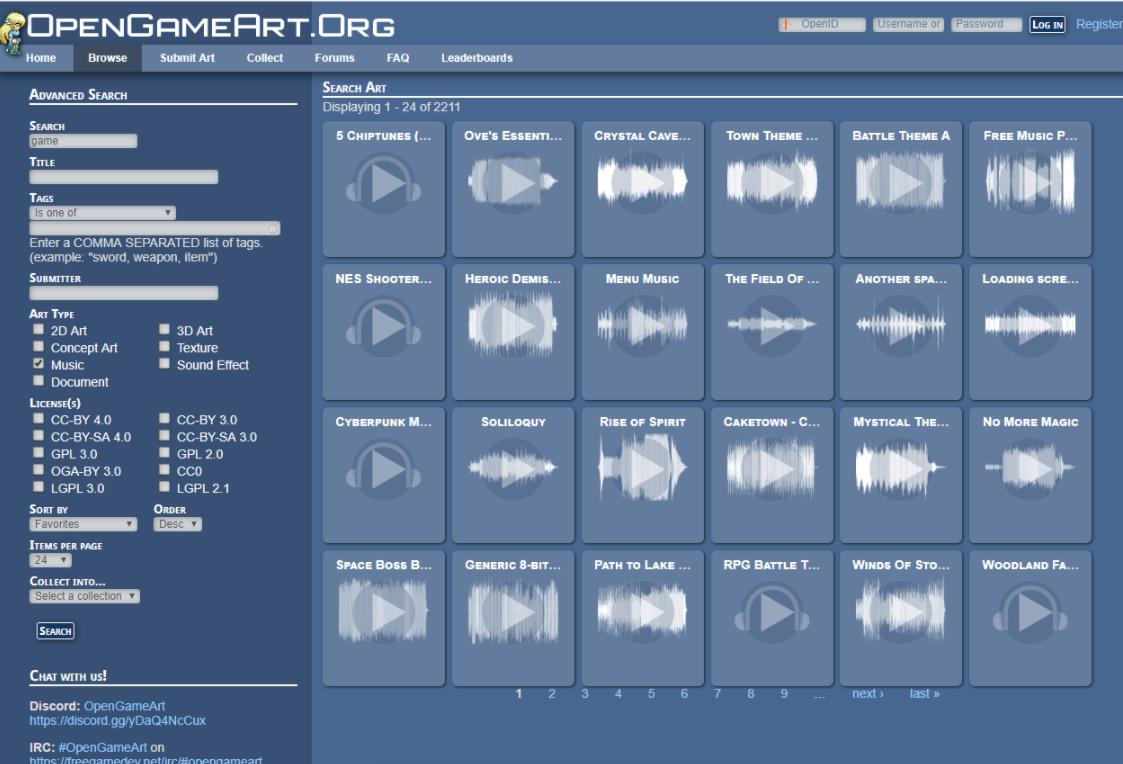Go to the next results page

(x=867, y=693)
